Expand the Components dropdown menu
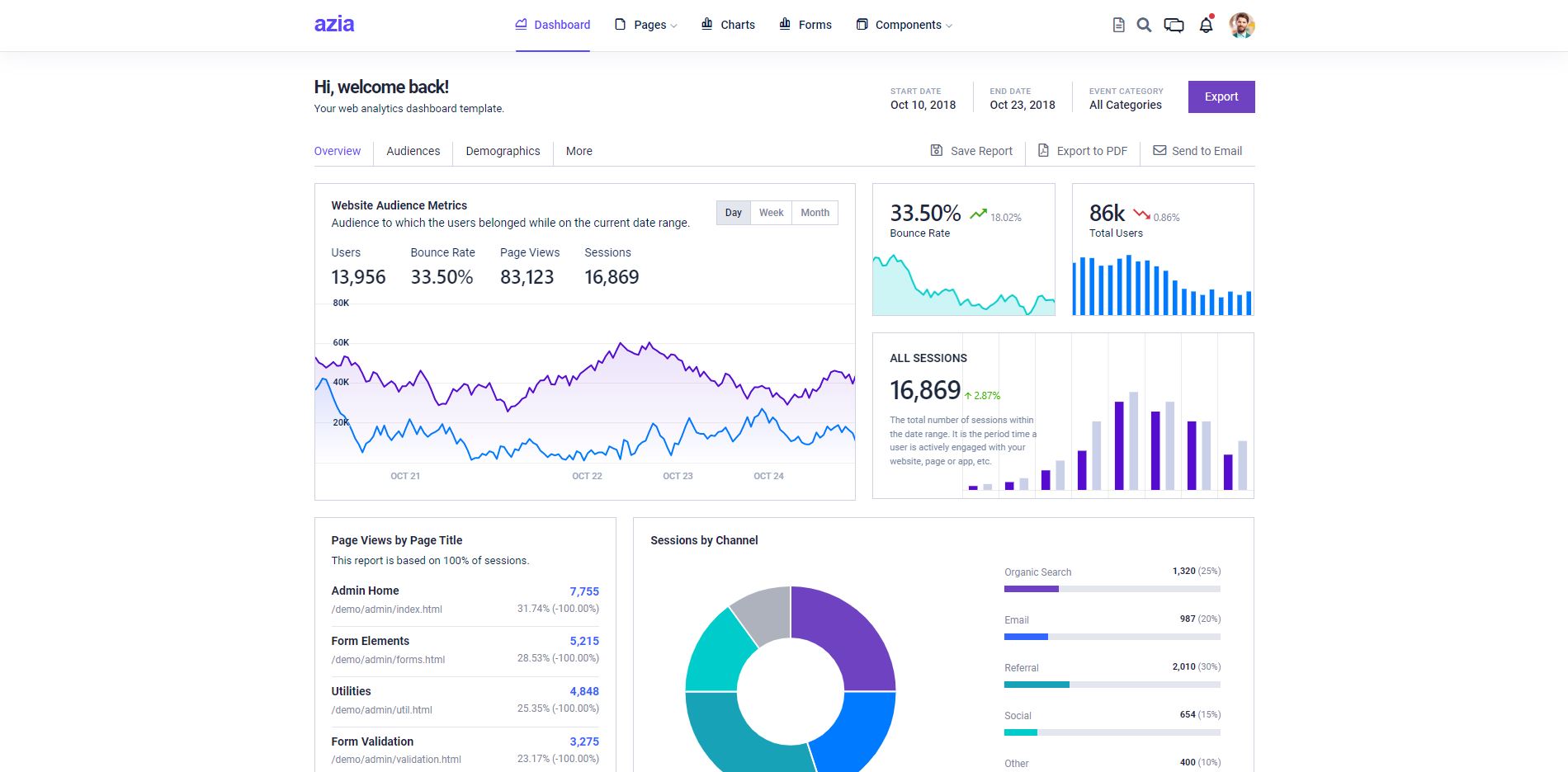 pos(904,25)
